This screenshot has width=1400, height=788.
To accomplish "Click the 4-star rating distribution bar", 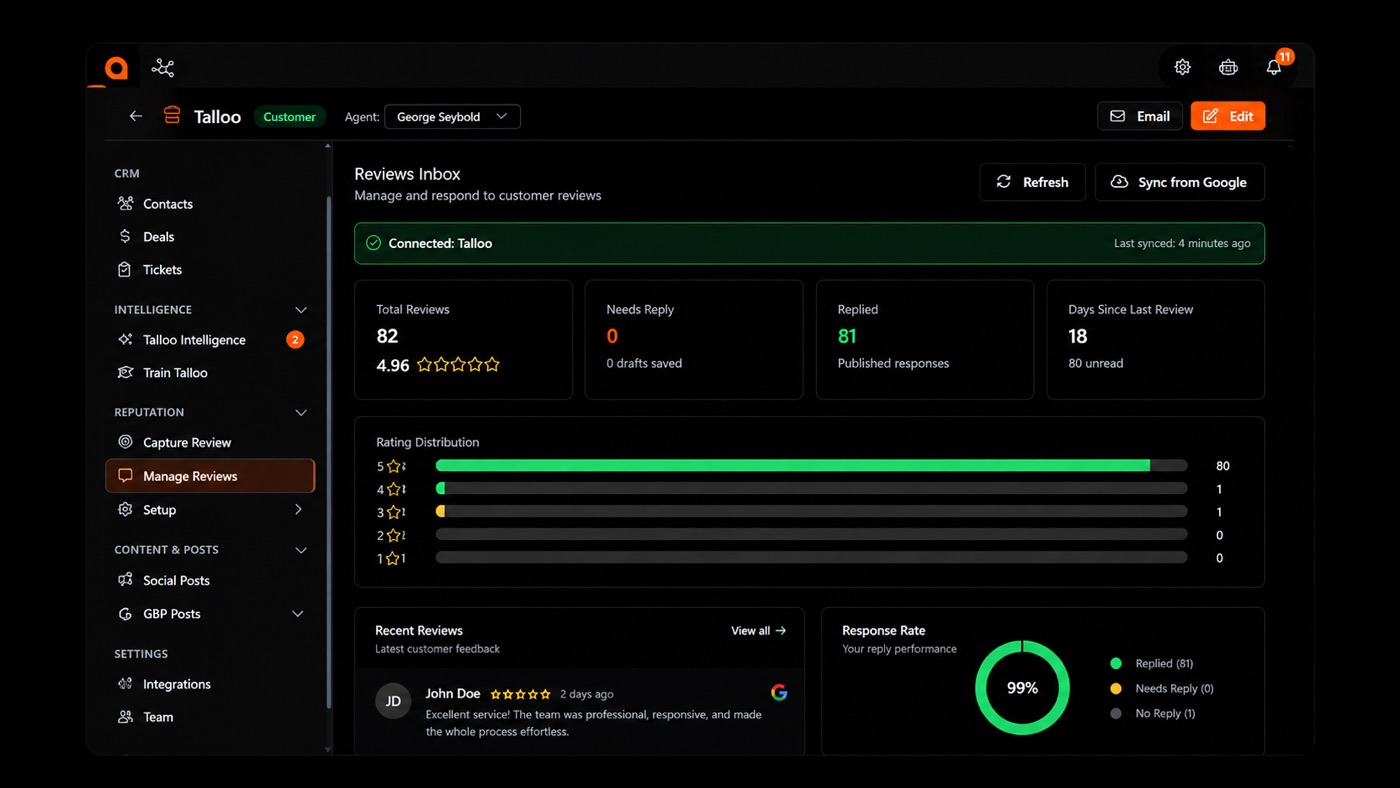I will pyautogui.click(x=811, y=489).
